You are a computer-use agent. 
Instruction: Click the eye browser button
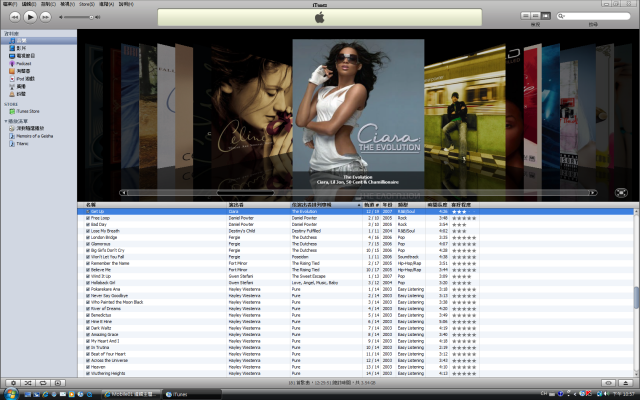608,383
